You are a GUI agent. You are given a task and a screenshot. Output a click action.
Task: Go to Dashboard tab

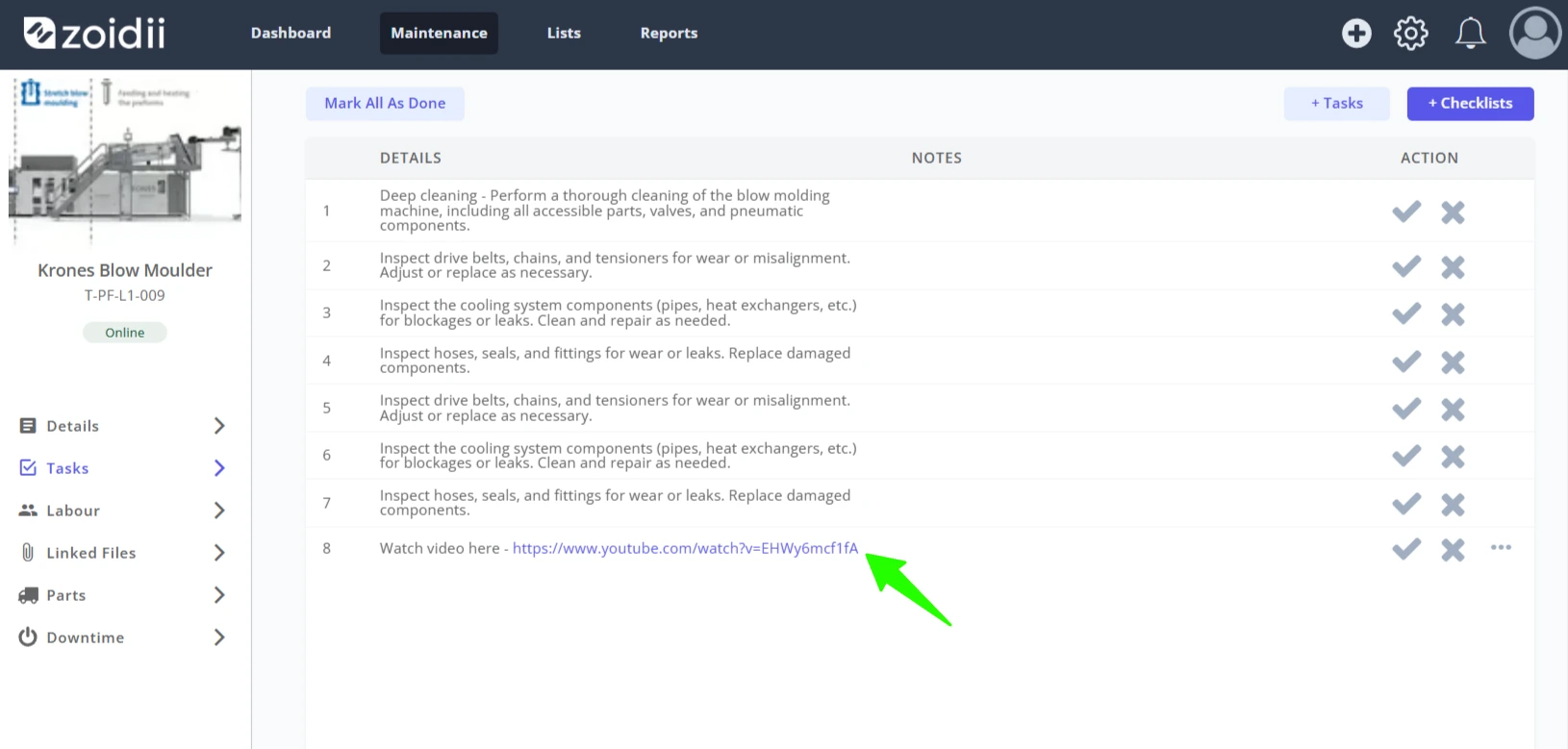291,33
